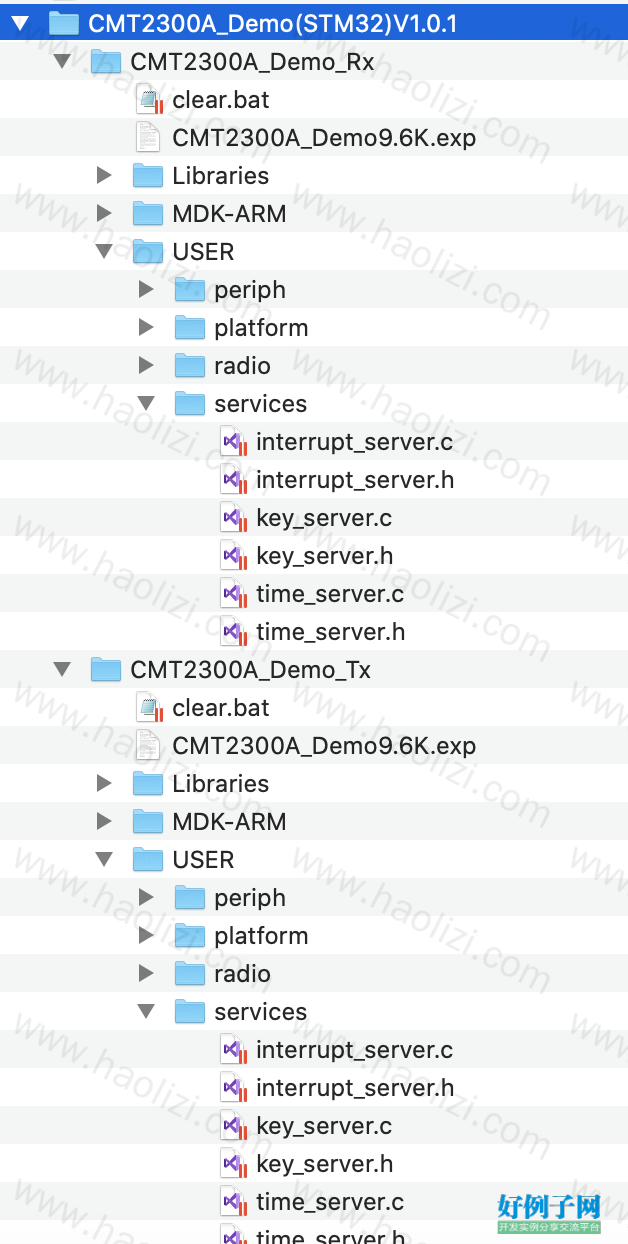Select interrupt_server.c file icon in Demo_Rx services
628x1244 pixels.
[x=233, y=442]
